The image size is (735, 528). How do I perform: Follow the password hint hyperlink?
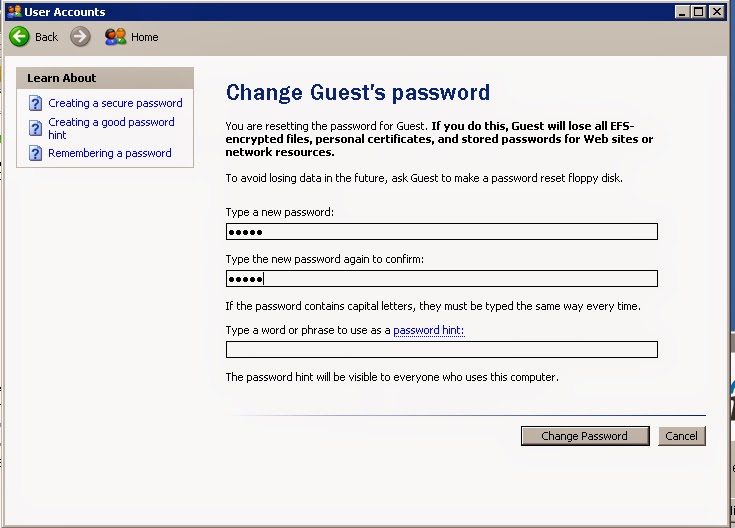coord(429,330)
